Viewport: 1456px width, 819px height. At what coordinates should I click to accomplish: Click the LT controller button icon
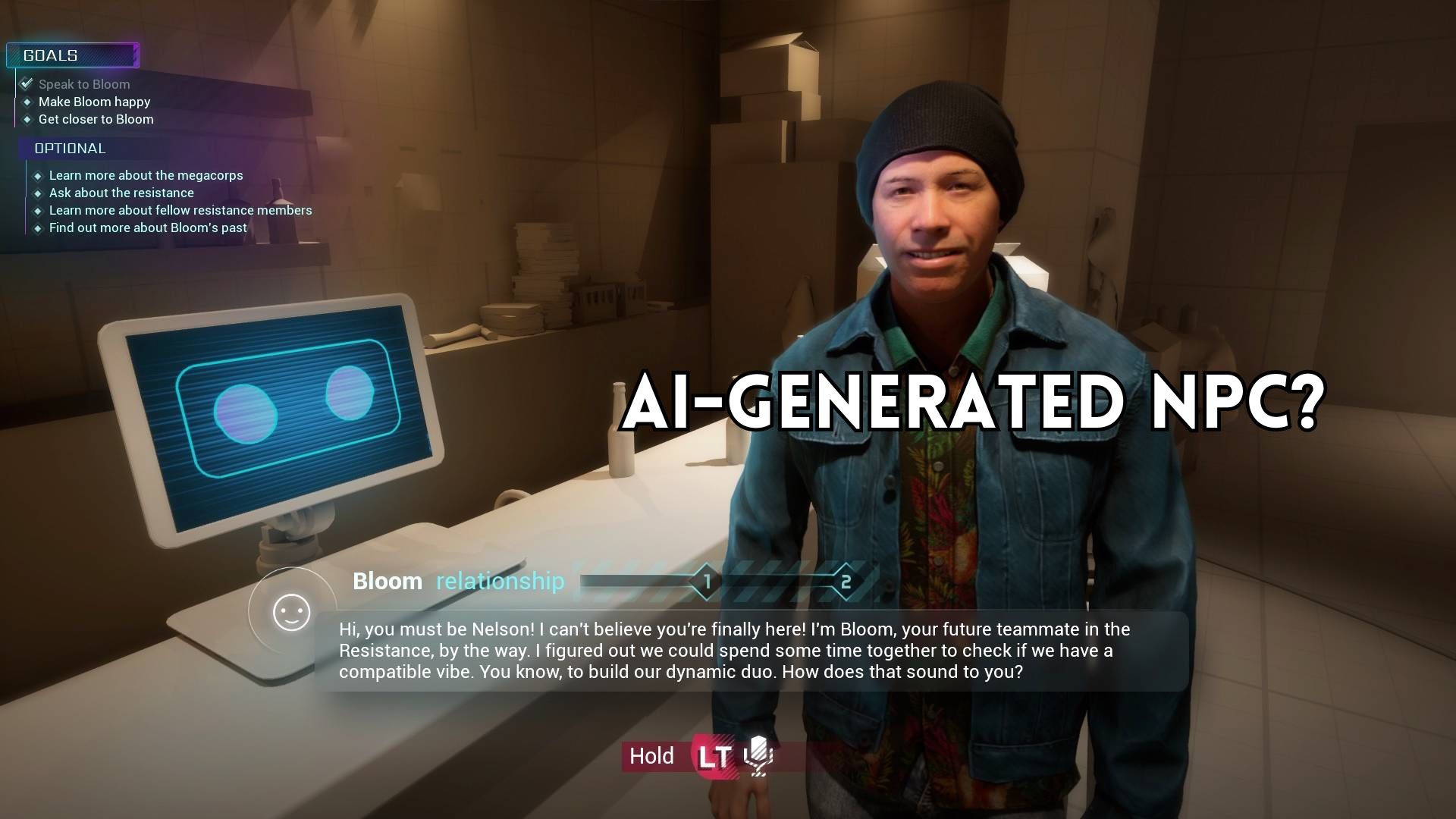tap(712, 756)
